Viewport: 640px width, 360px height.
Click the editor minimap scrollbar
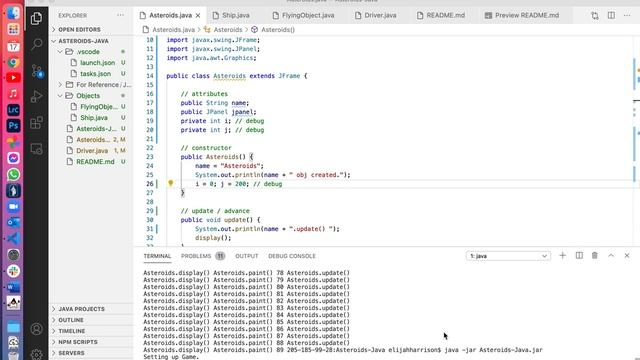(636, 141)
